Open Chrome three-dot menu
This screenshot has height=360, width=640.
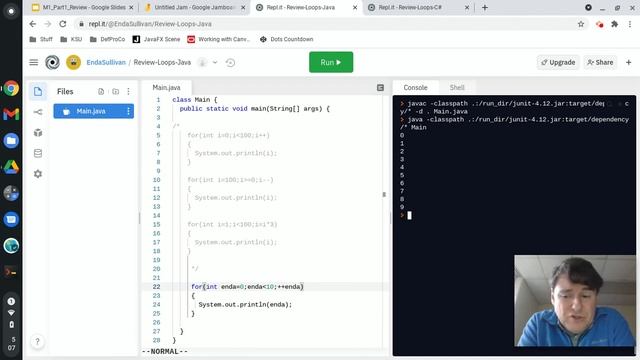click(630, 24)
